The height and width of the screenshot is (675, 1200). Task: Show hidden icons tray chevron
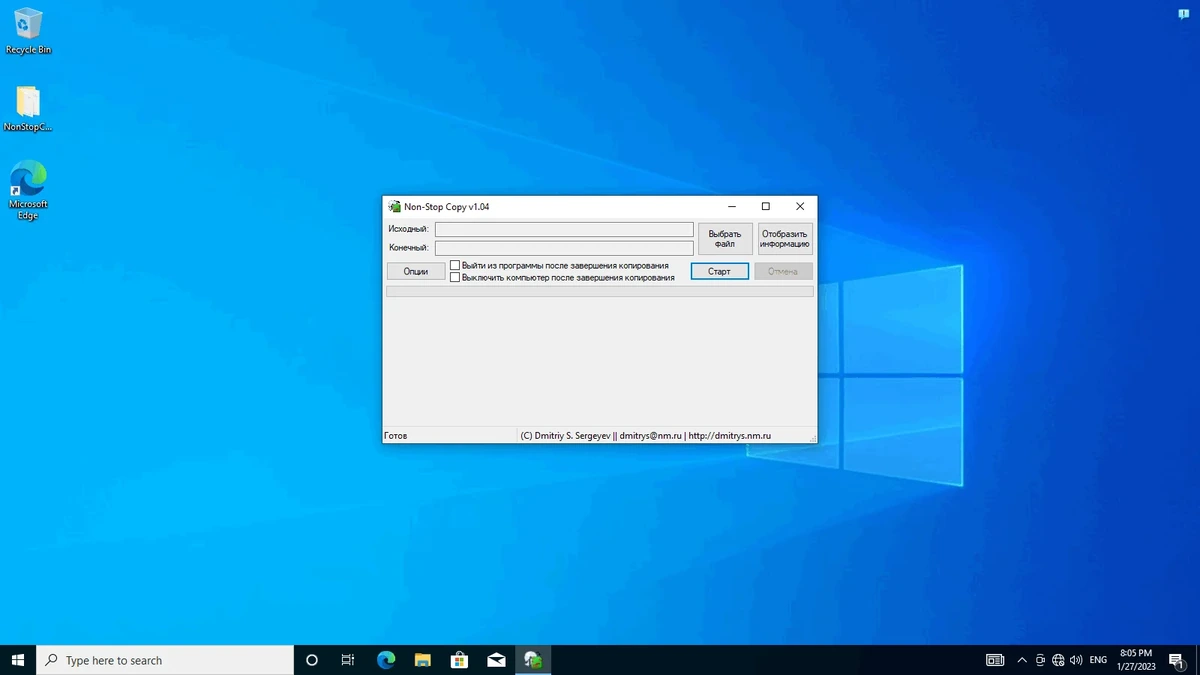click(1022, 660)
